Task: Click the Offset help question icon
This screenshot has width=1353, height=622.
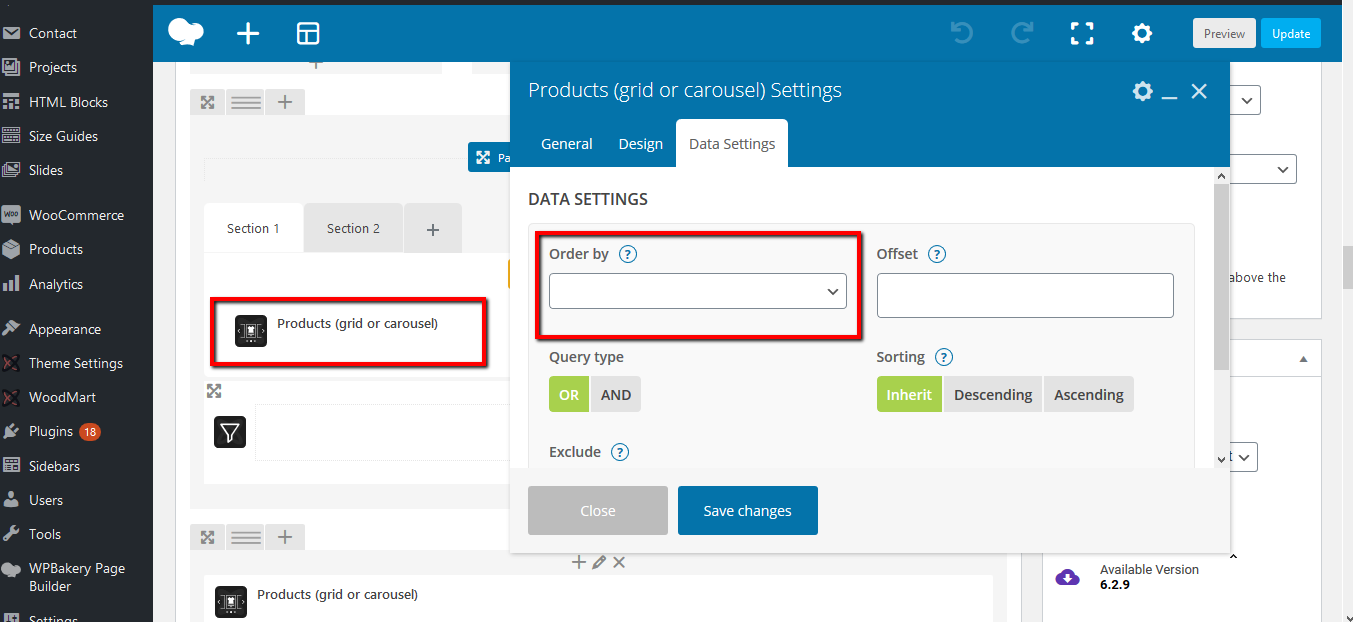Action: point(937,254)
